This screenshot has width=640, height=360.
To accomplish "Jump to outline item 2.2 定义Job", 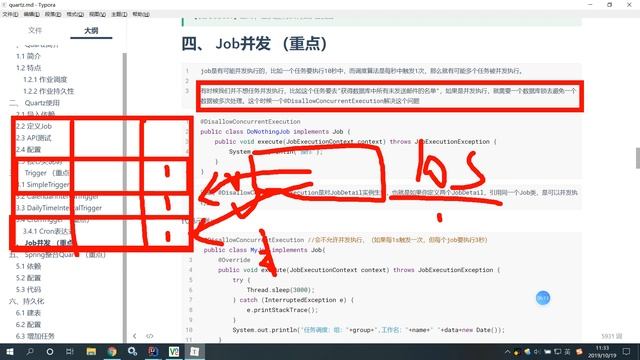I will [34, 126].
